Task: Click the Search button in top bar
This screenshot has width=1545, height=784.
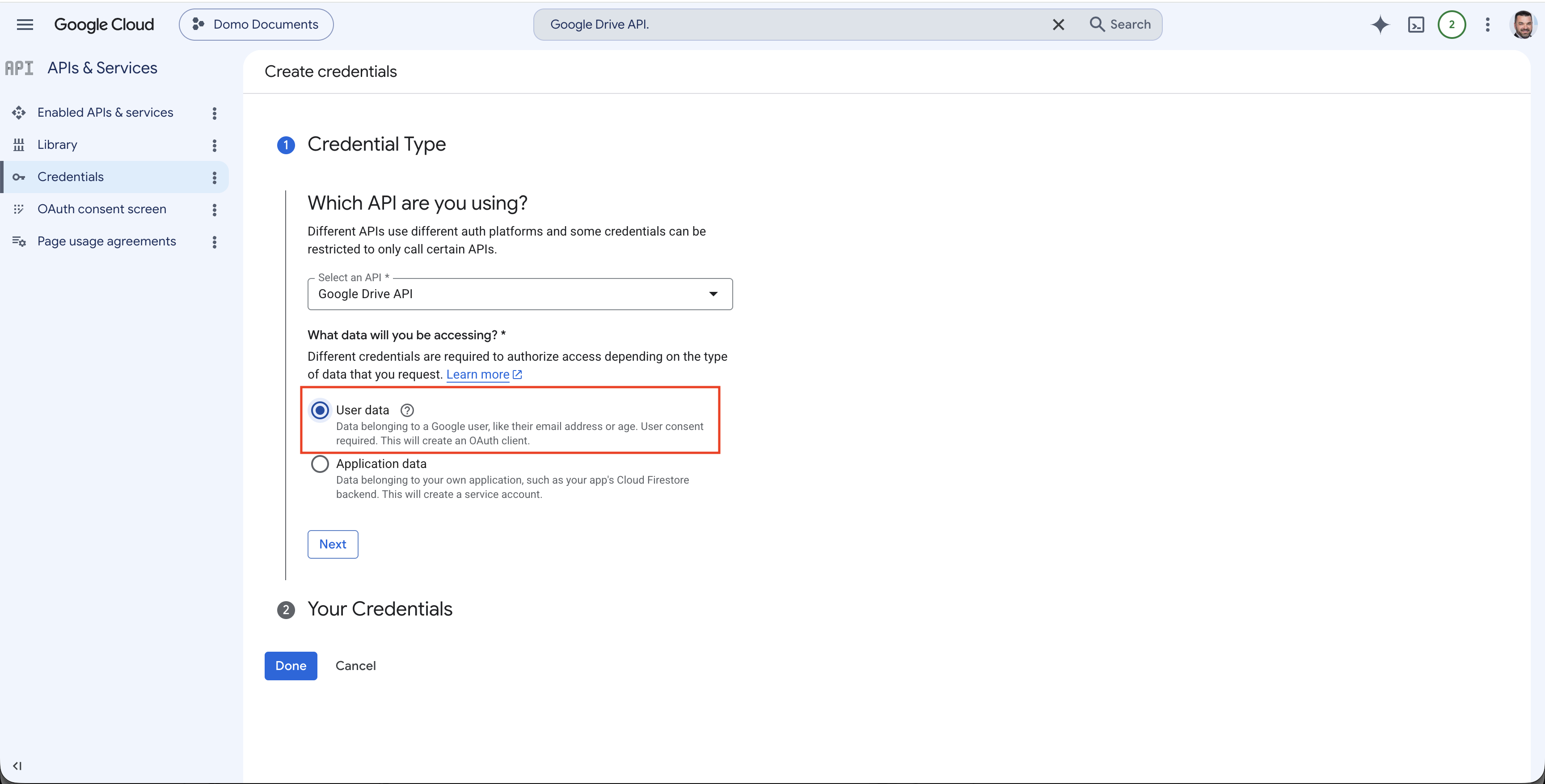Action: [x=1120, y=25]
